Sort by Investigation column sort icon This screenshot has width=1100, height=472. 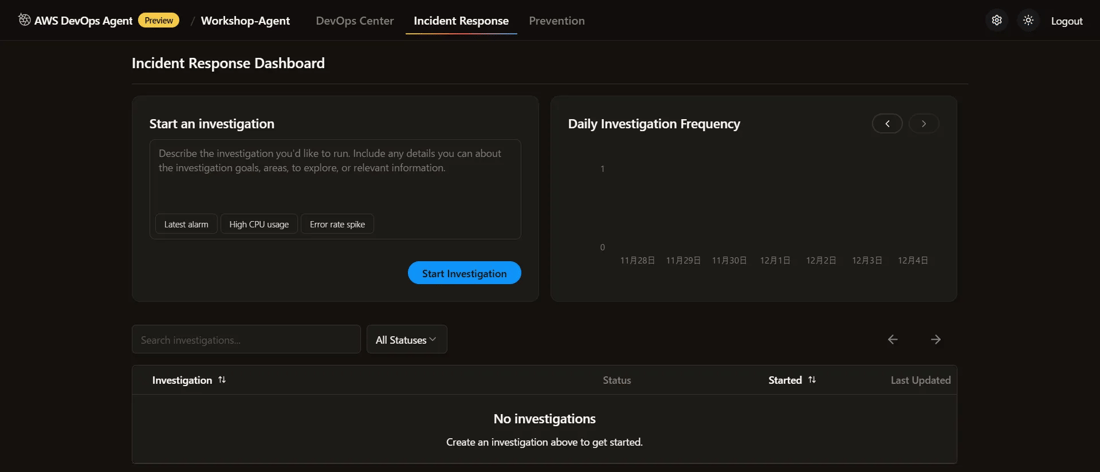[x=222, y=380]
